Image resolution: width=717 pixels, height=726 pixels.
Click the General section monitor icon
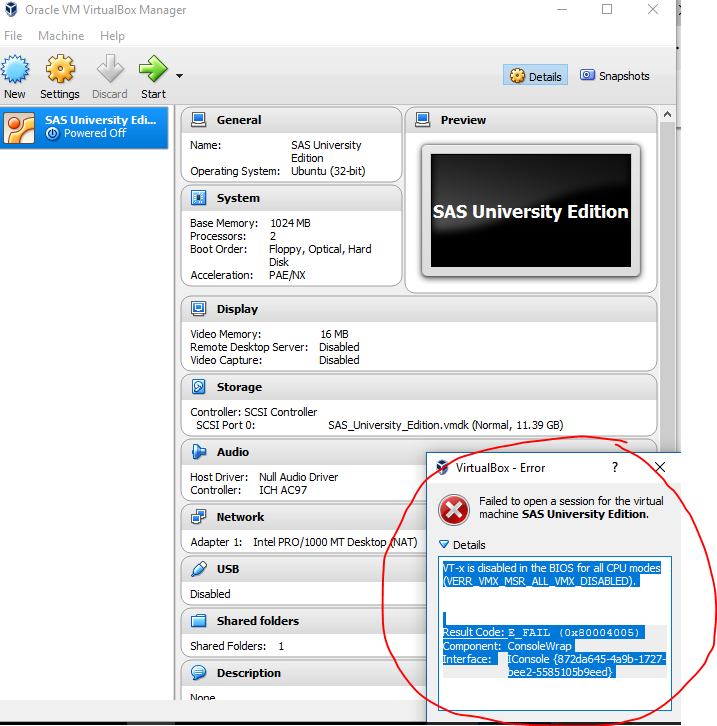click(199, 120)
